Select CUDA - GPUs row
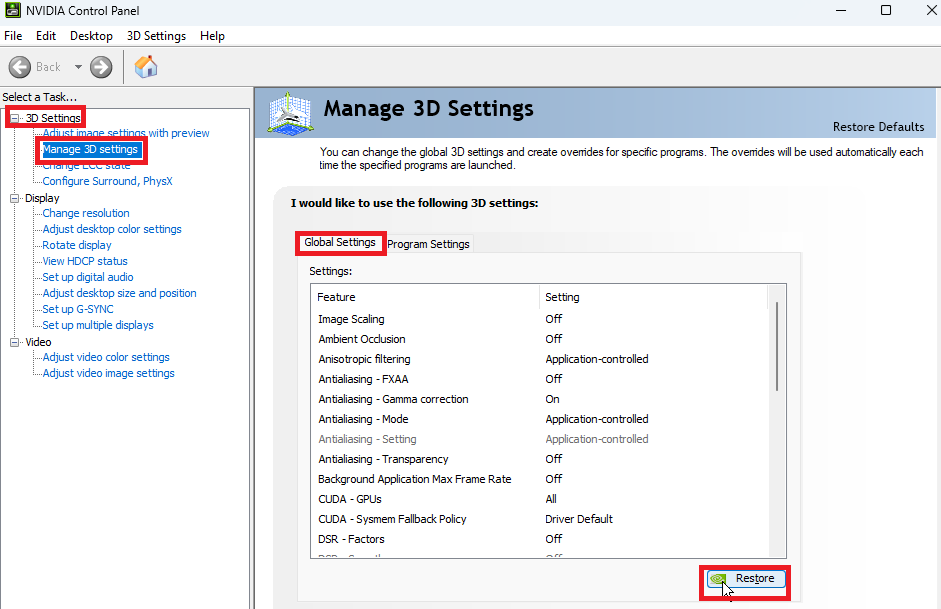This screenshot has height=609, width=941. pos(540,499)
